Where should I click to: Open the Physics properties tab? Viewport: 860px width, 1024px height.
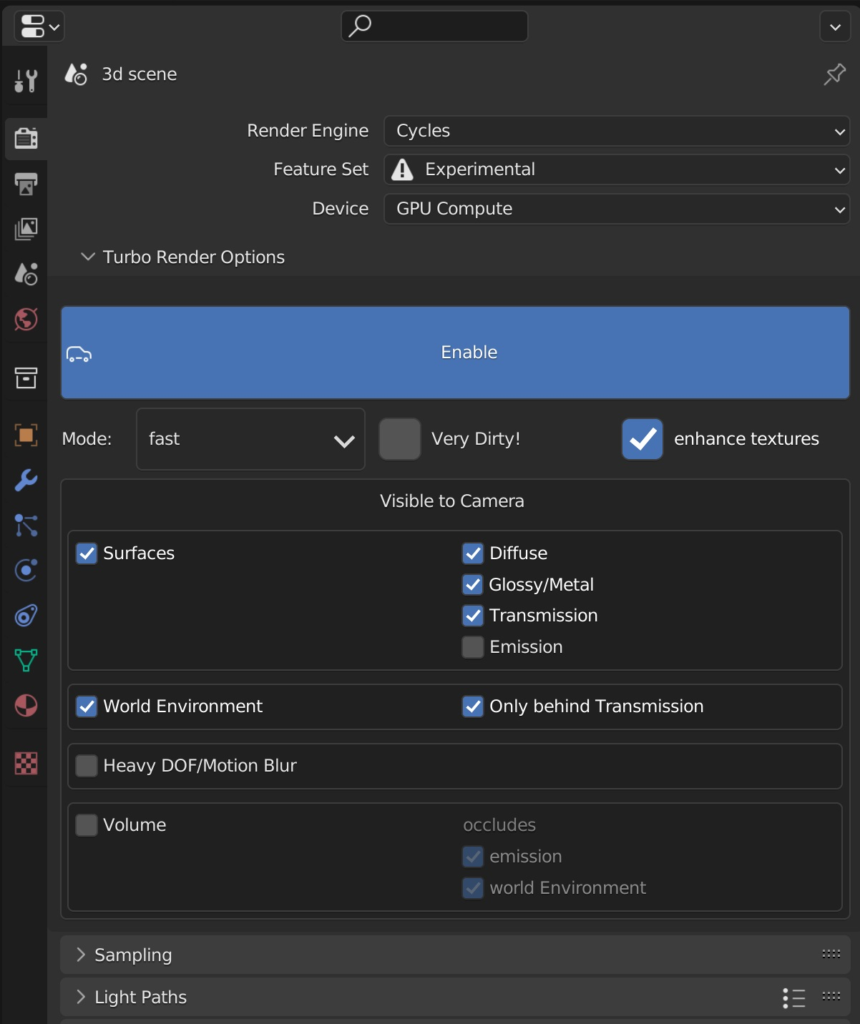[x=25, y=571]
